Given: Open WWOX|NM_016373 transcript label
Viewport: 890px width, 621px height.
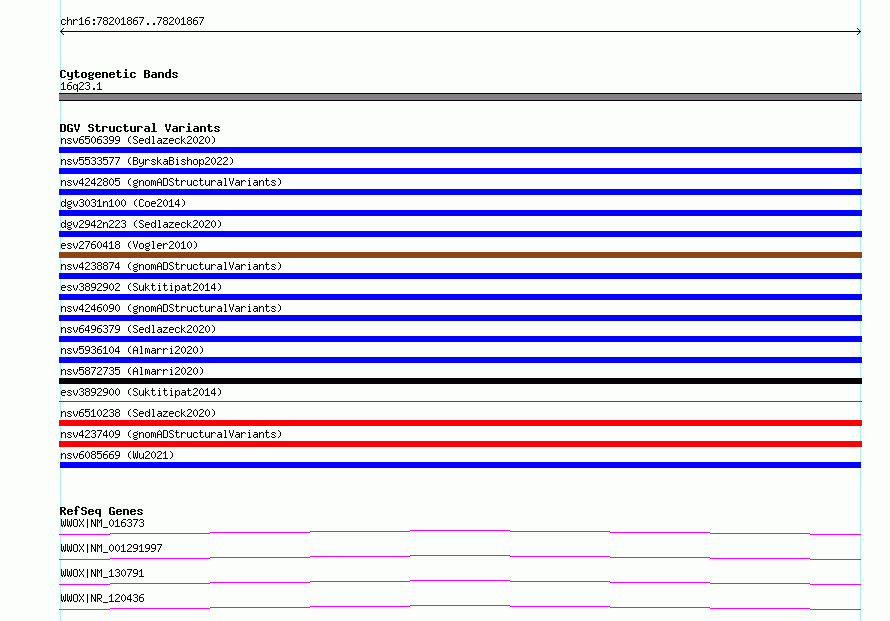Looking at the screenshot, I should coord(102,523).
